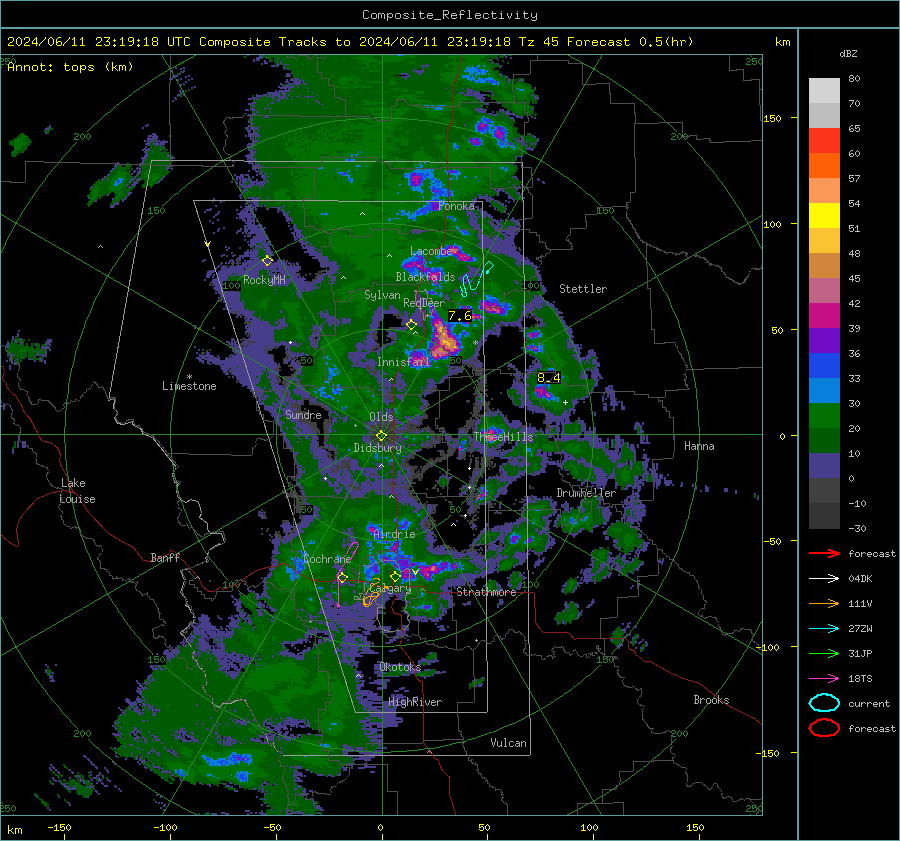Click the red 'forecast' ellipse legend symbol
This screenshot has height=841, width=900.
point(824,728)
